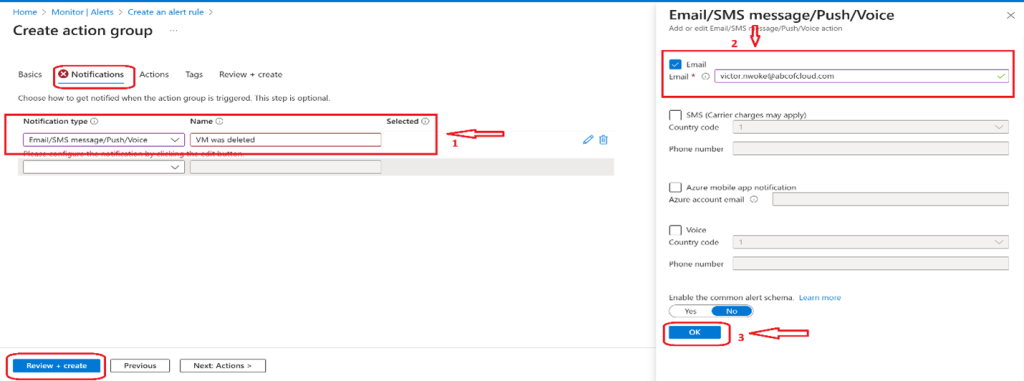Click the Previous button
This screenshot has height=381, width=1024.
[x=140, y=365]
